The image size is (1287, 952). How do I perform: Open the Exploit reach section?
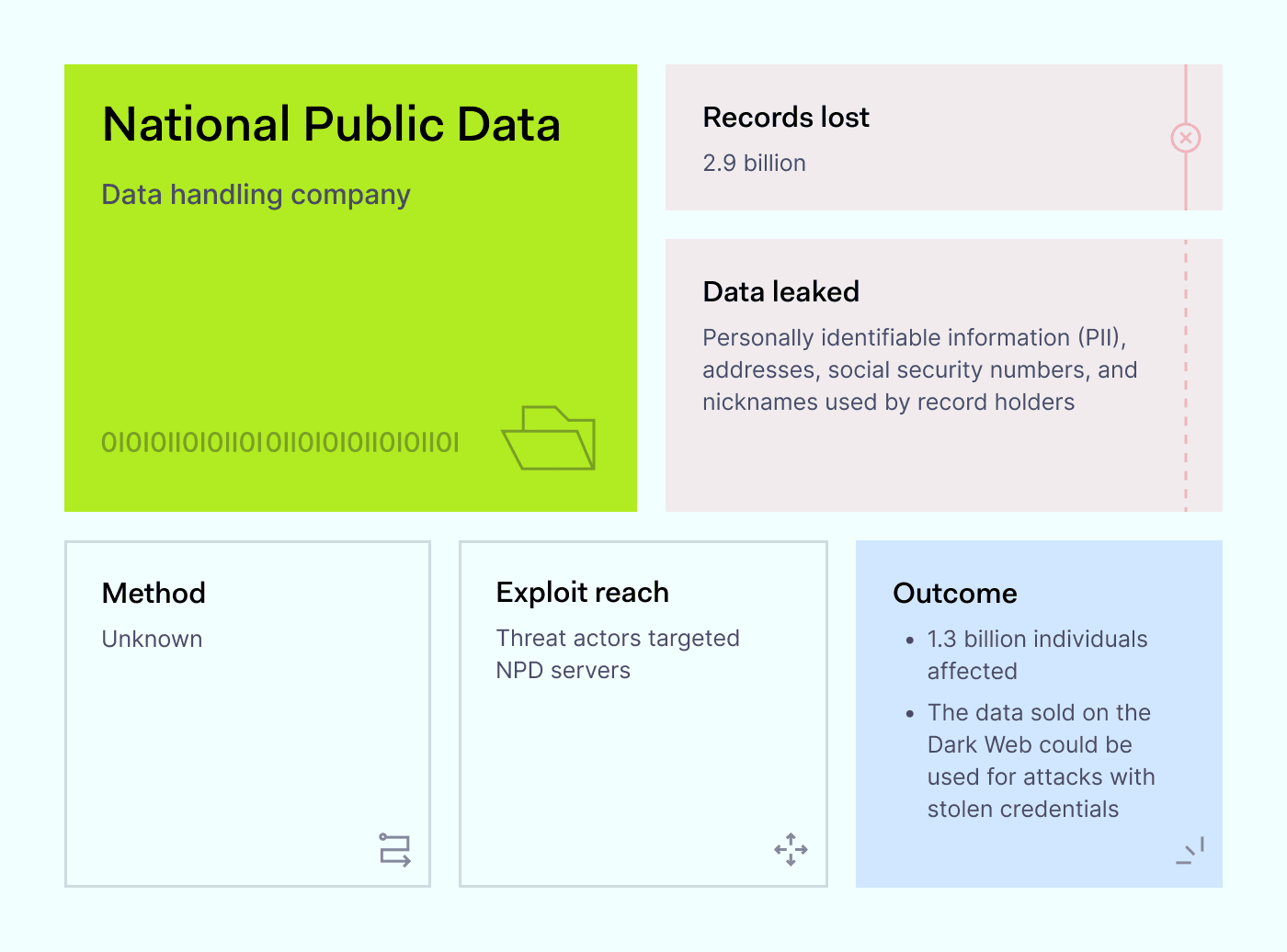click(582, 593)
